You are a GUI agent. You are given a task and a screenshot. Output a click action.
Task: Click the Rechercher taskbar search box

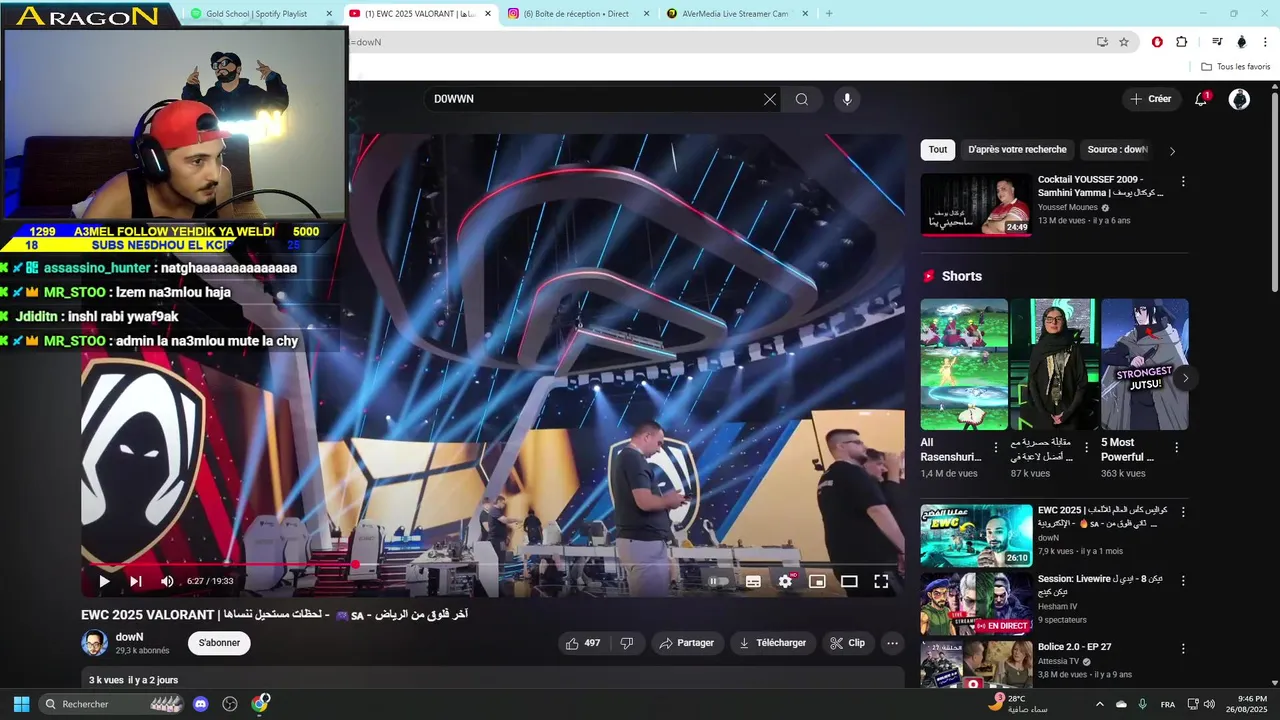113,704
